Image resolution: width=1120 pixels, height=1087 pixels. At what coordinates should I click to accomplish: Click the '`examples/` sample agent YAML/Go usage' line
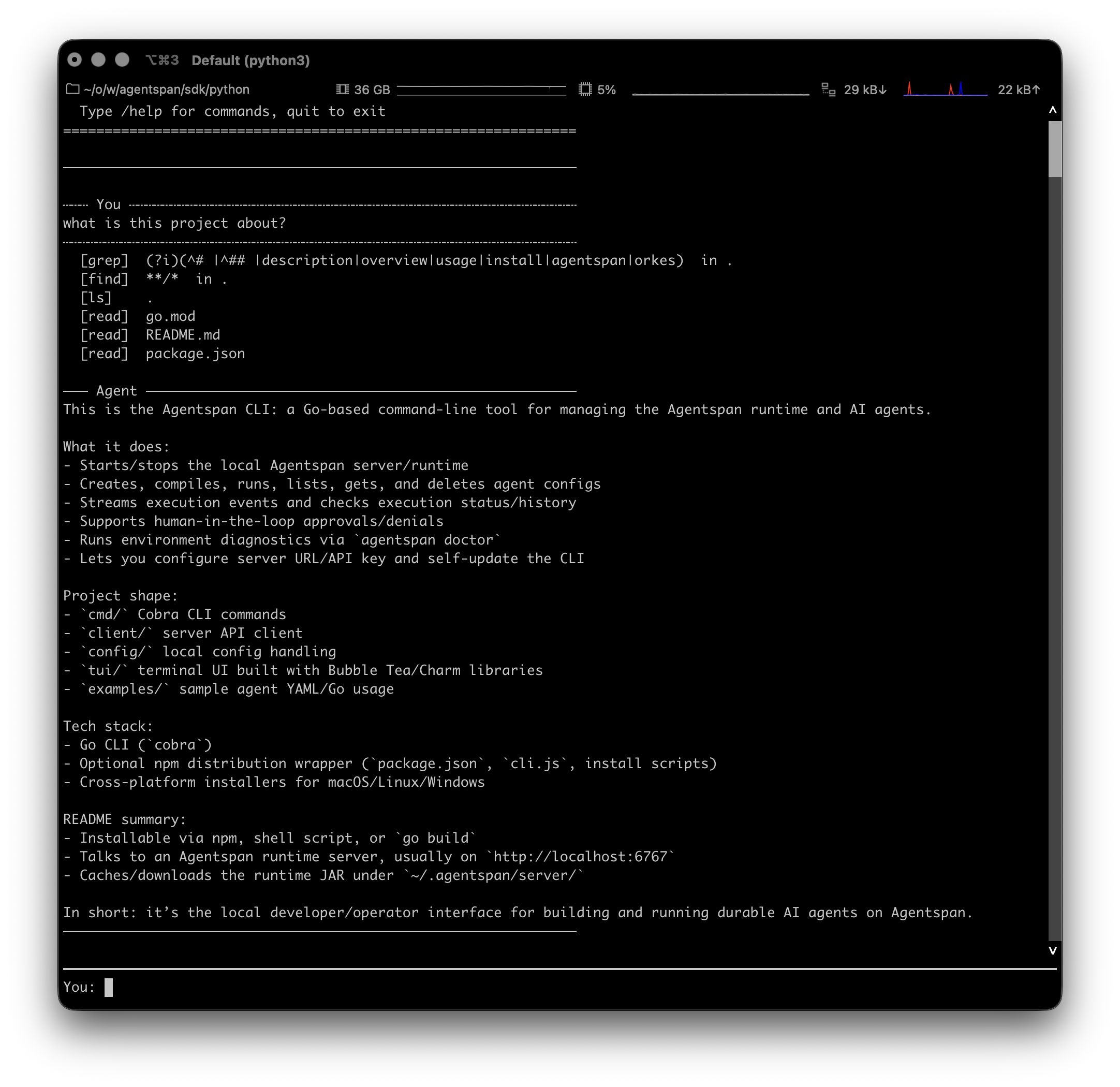coord(229,689)
